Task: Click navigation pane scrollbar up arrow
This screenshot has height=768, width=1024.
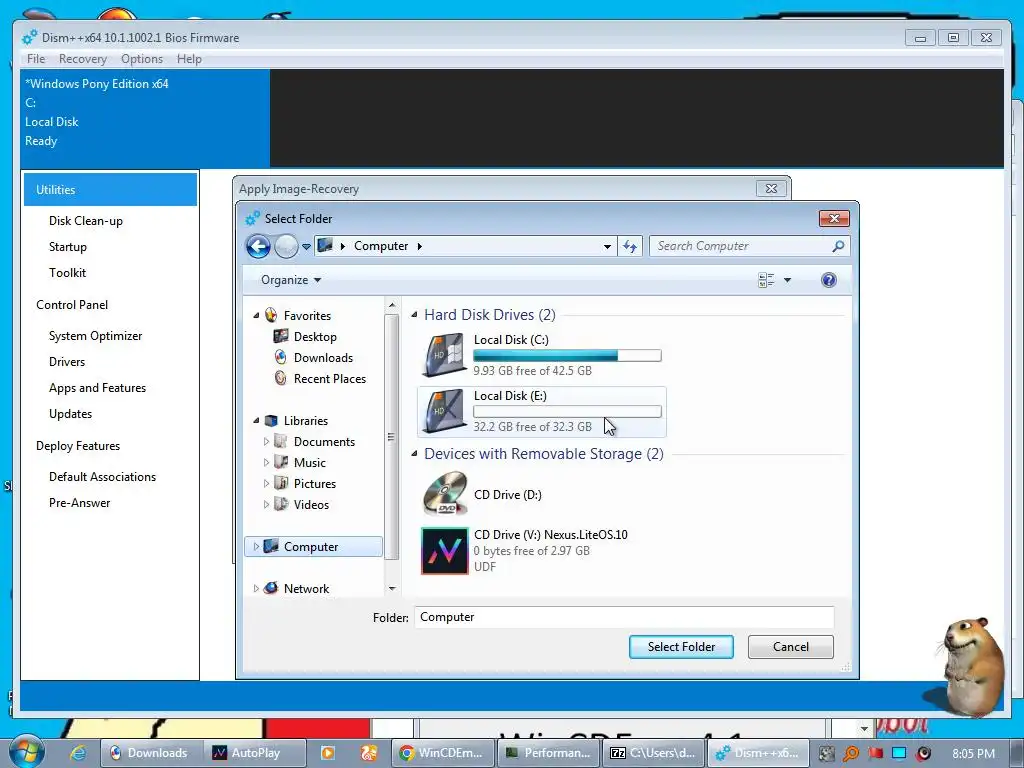Action: 392,305
